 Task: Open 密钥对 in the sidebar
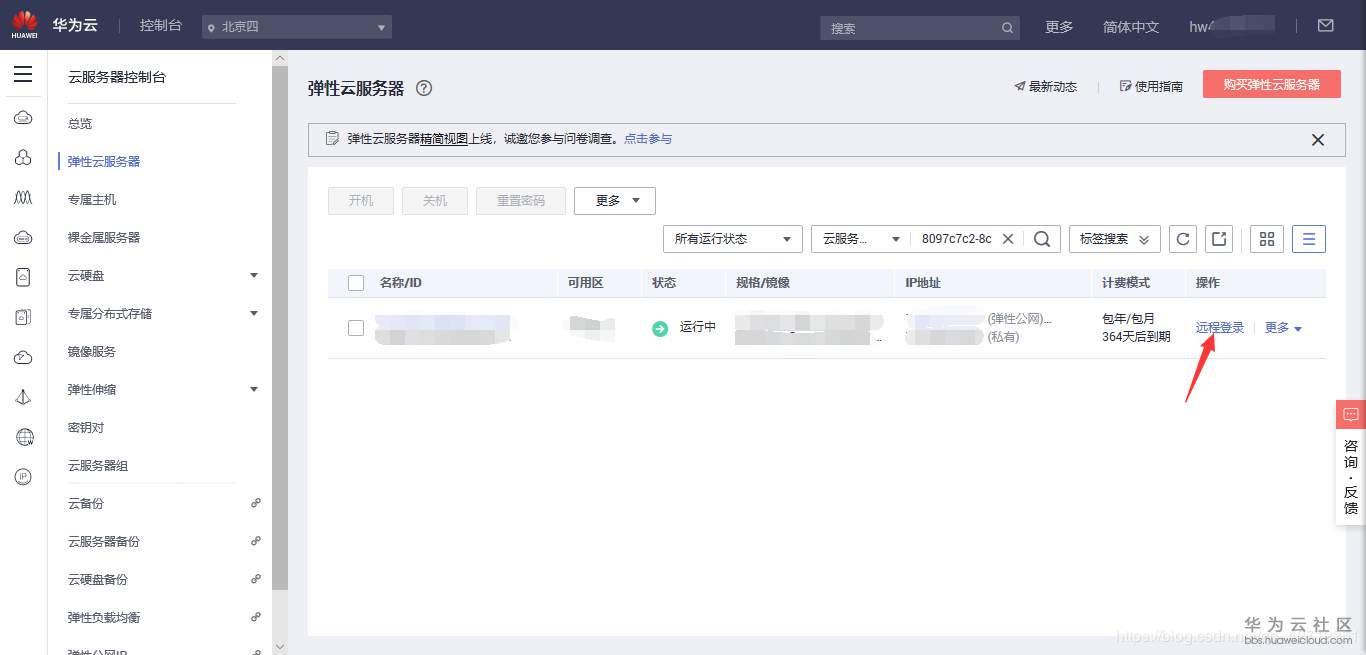(86, 428)
